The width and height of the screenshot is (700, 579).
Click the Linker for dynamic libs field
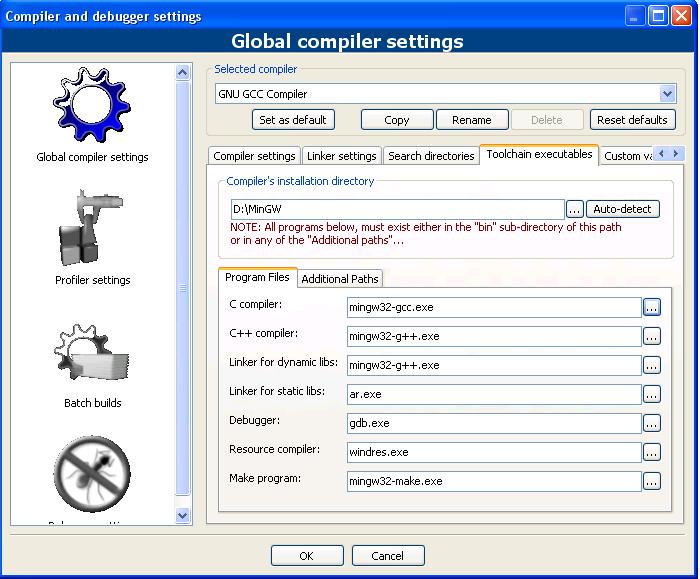click(494, 365)
